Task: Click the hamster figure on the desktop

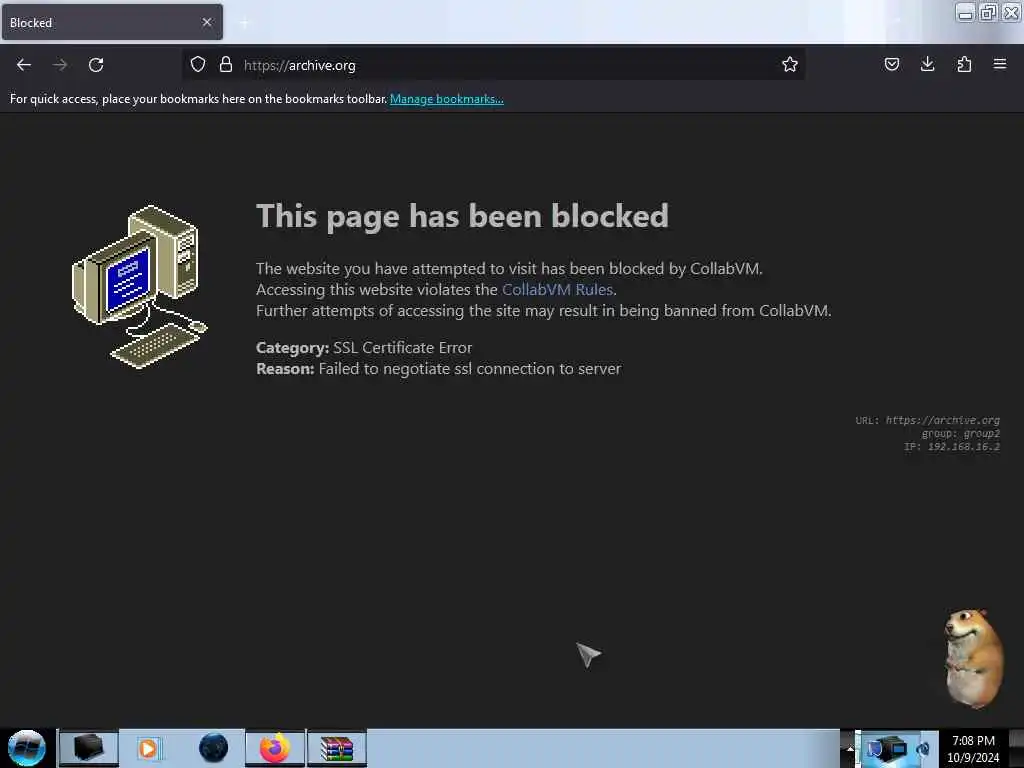Action: (973, 658)
